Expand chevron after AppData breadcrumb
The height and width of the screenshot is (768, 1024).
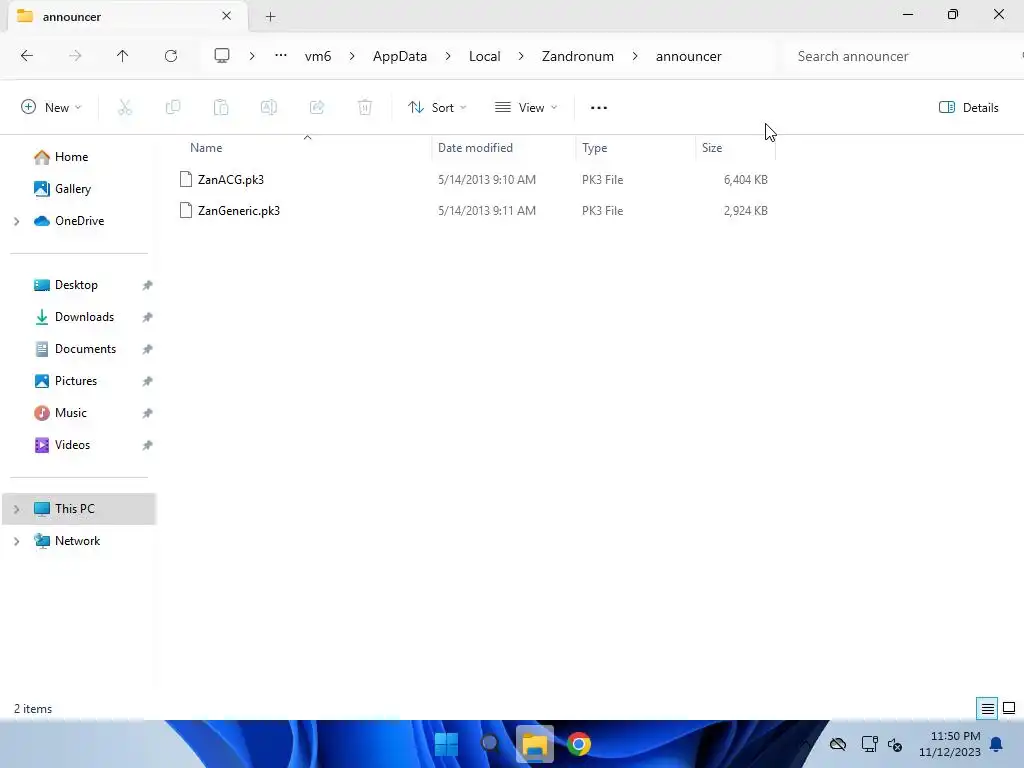coord(448,56)
